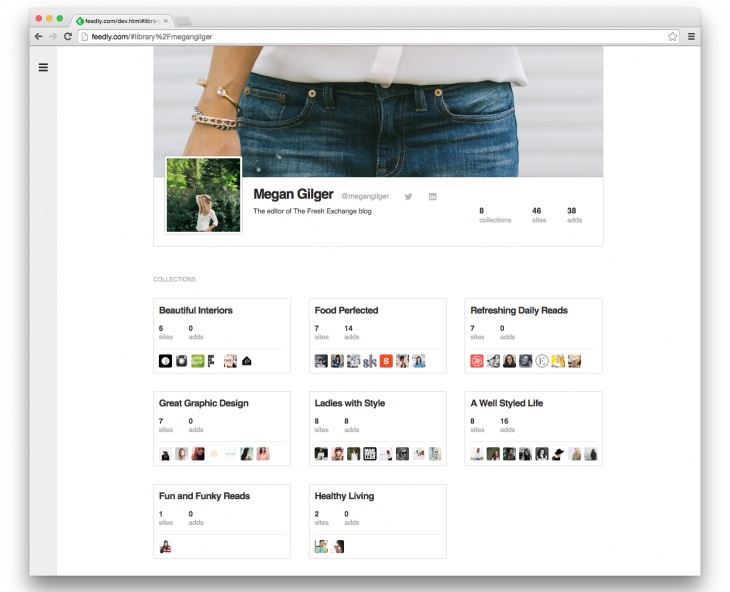Open the Beautiful Interiors collection
The width and height of the screenshot is (730, 592).
pos(196,310)
